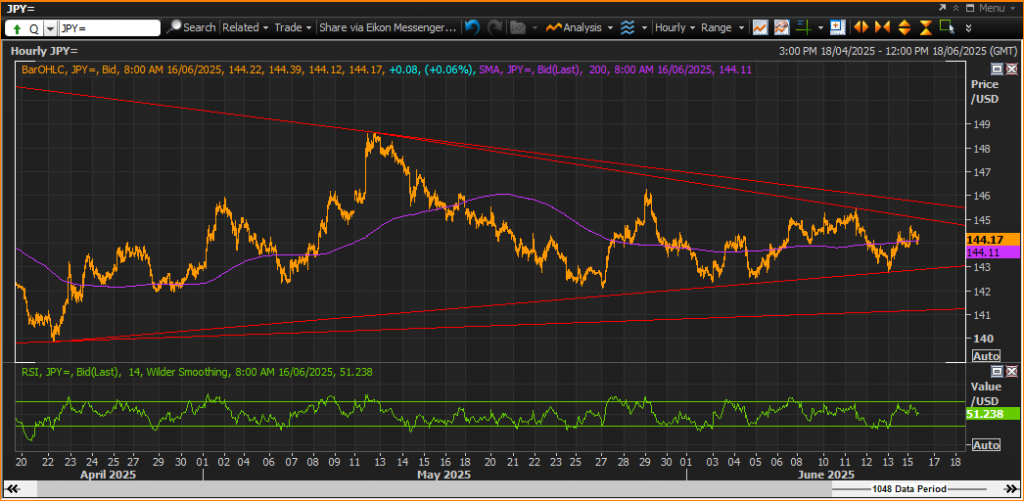Select the line chart type icon
1024x501 pixels.
click(760, 27)
